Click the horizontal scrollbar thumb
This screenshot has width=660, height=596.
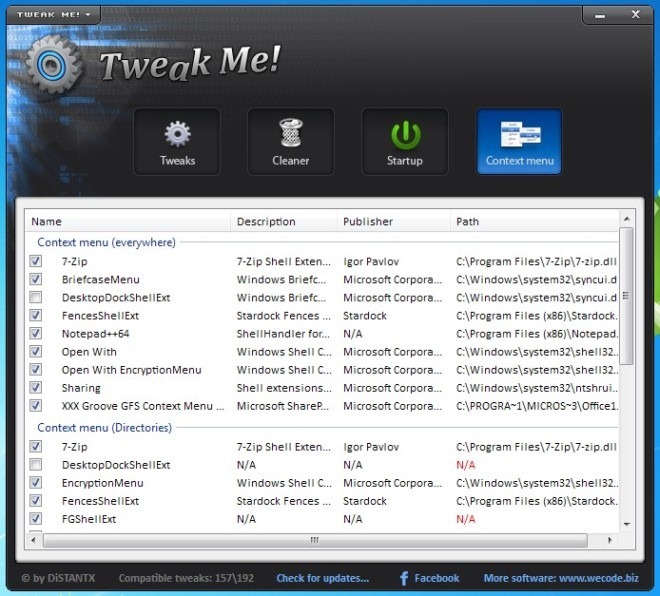click(x=315, y=540)
